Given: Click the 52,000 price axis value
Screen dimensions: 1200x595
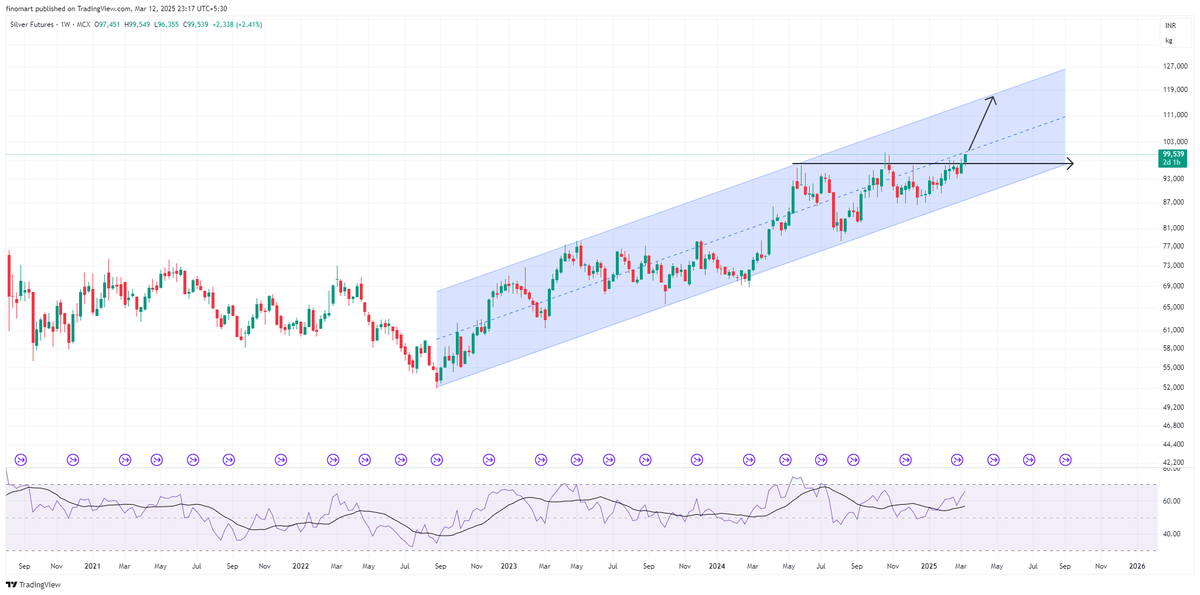Looking at the screenshot, I should coord(1172,387).
